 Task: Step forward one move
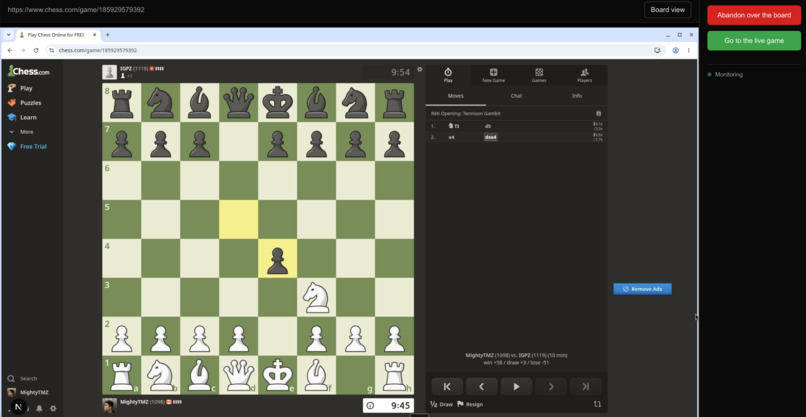(551, 387)
